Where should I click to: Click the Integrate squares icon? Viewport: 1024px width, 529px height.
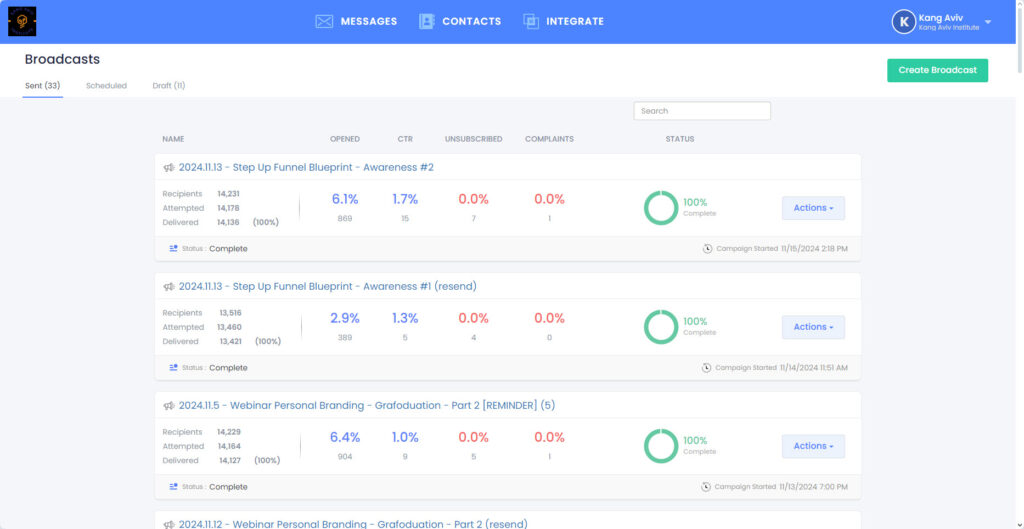click(x=531, y=22)
